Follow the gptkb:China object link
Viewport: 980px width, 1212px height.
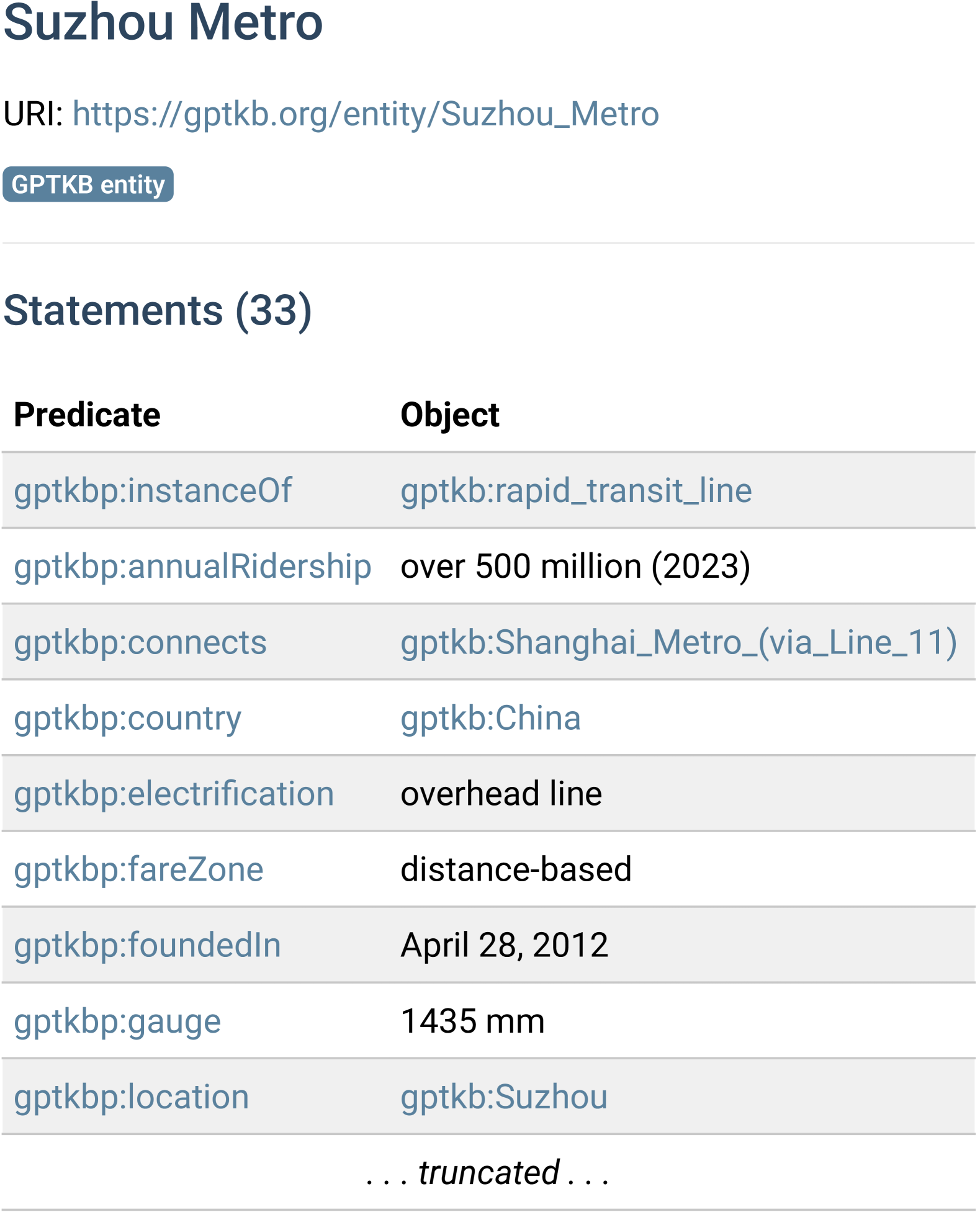coord(490,718)
